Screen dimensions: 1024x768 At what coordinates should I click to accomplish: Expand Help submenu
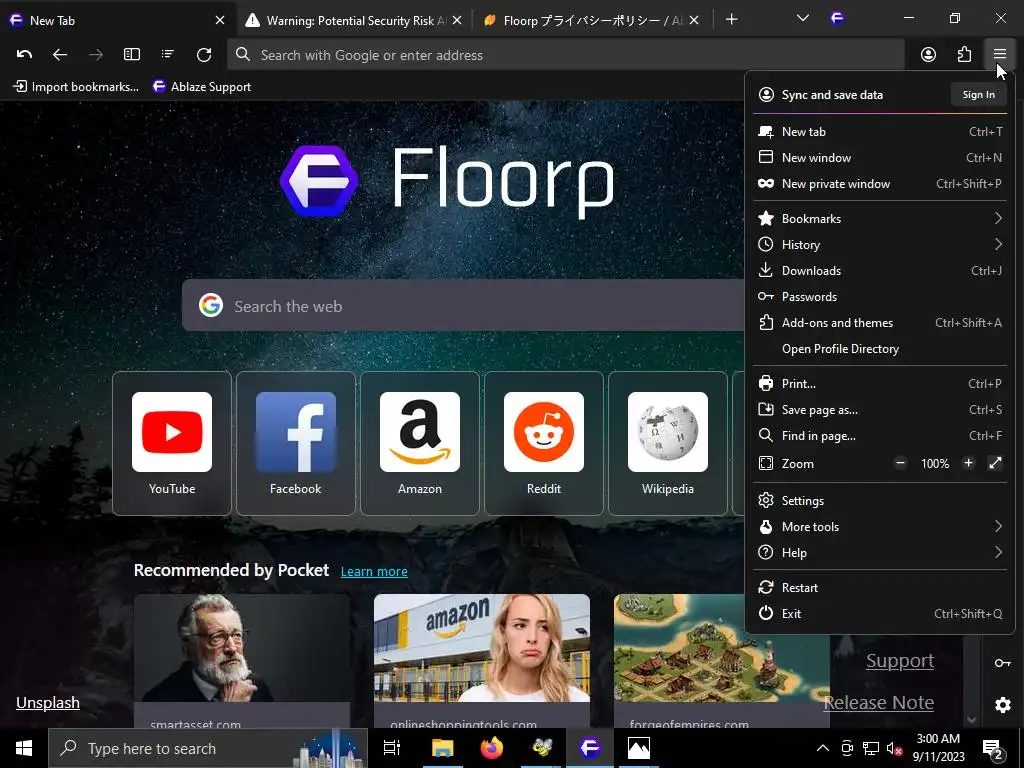pyautogui.click(x=880, y=552)
